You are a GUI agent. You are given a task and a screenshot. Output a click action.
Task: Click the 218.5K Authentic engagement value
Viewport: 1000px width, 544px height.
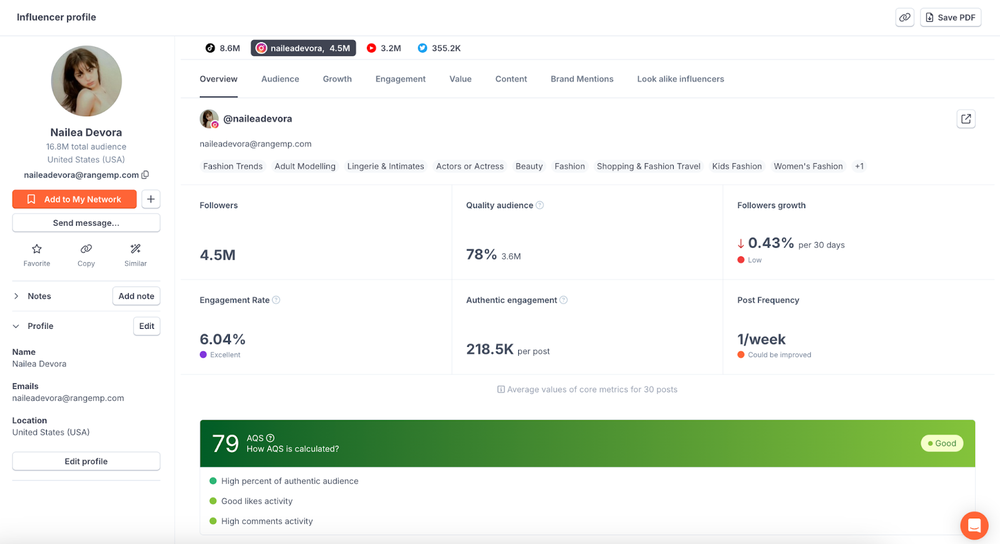point(489,349)
